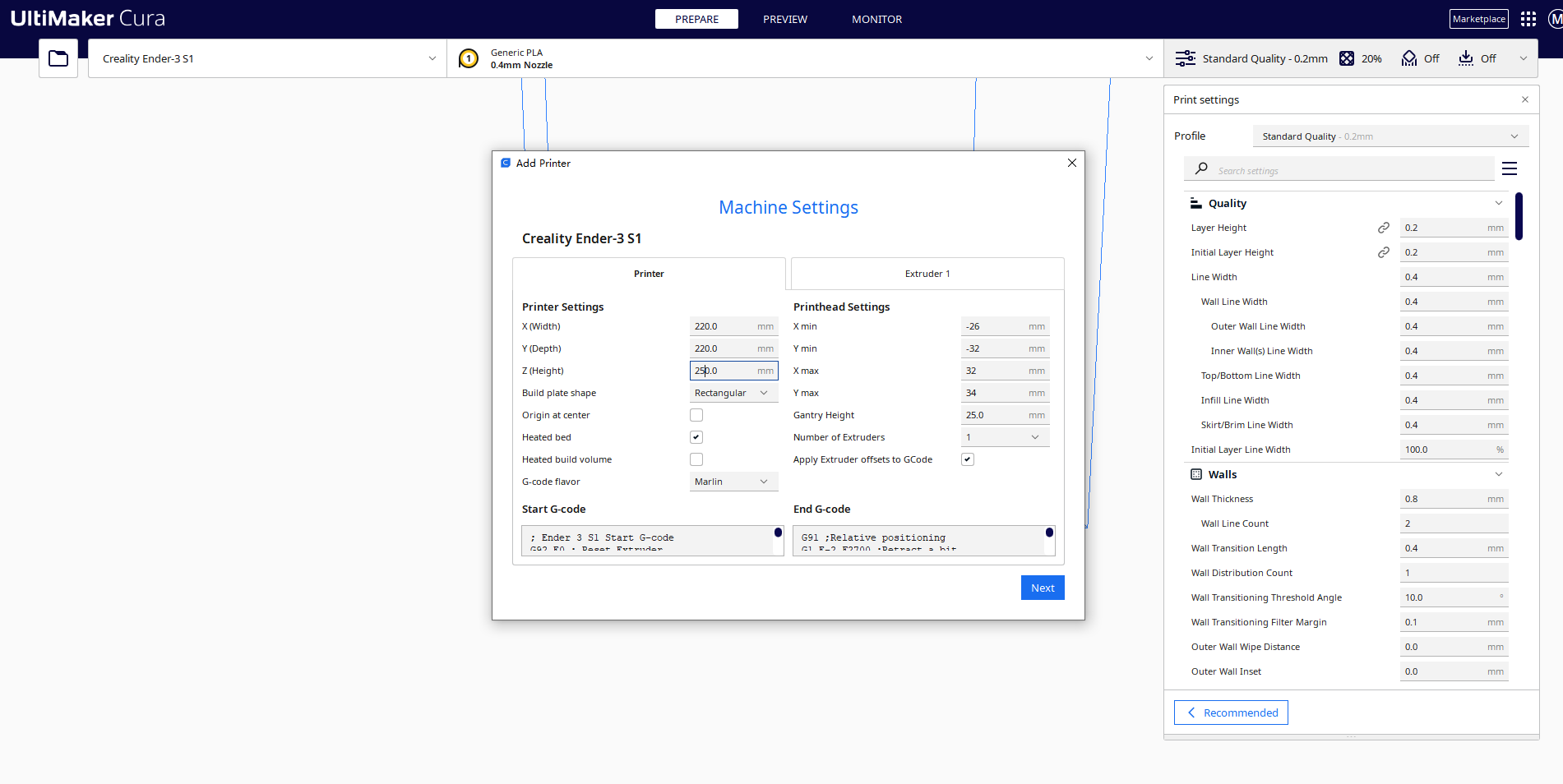Image resolution: width=1563 pixels, height=784 pixels.
Task: Click the Layer Height link icon
Action: point(1384,228)
